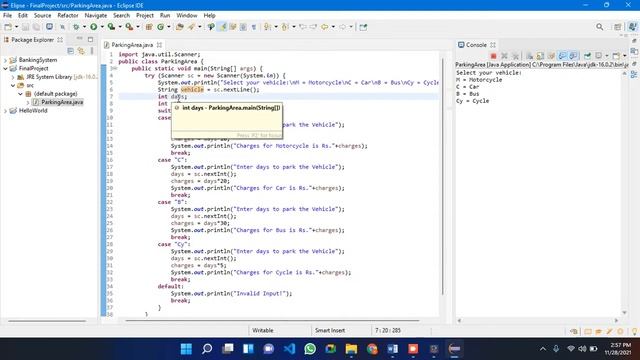Click the Clear Console icon

tap(529, 56)
